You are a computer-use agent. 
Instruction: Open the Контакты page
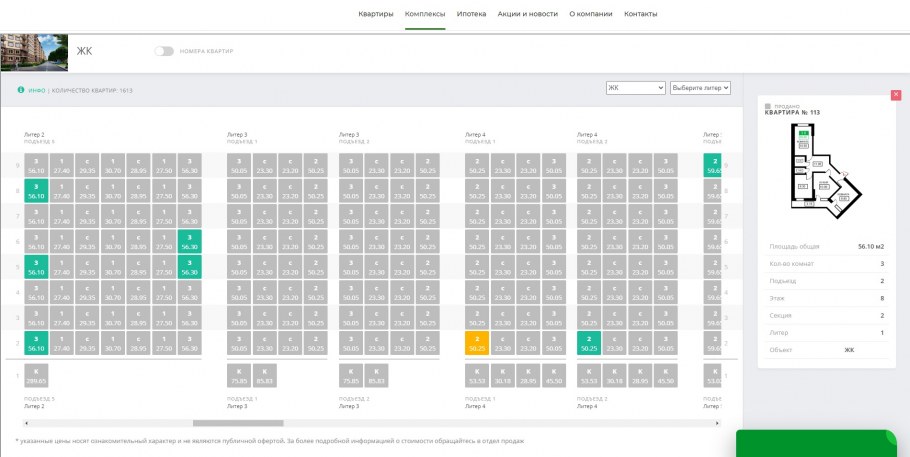point(641,14)
